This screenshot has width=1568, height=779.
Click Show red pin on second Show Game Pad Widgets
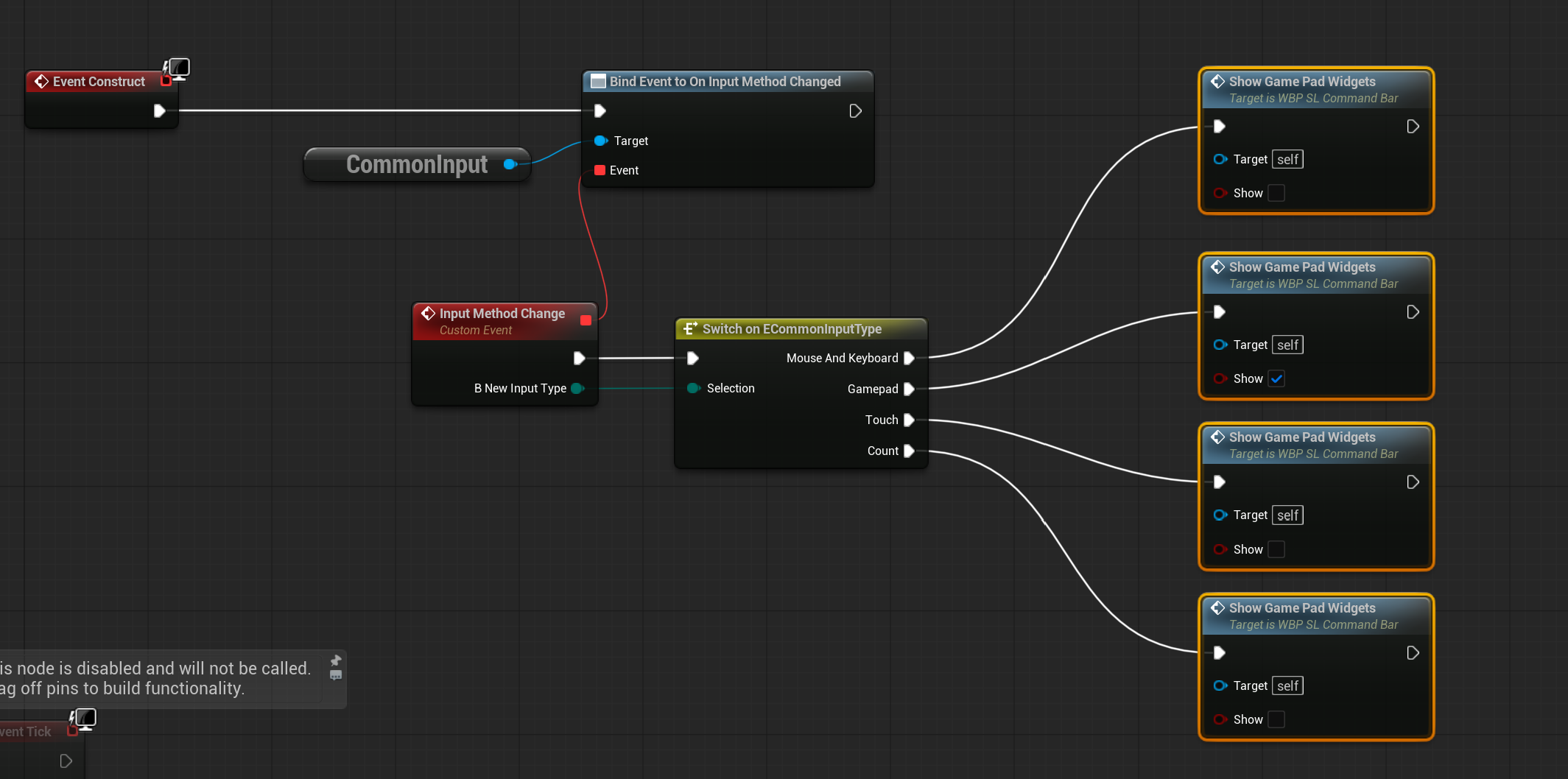(1220, 378)
